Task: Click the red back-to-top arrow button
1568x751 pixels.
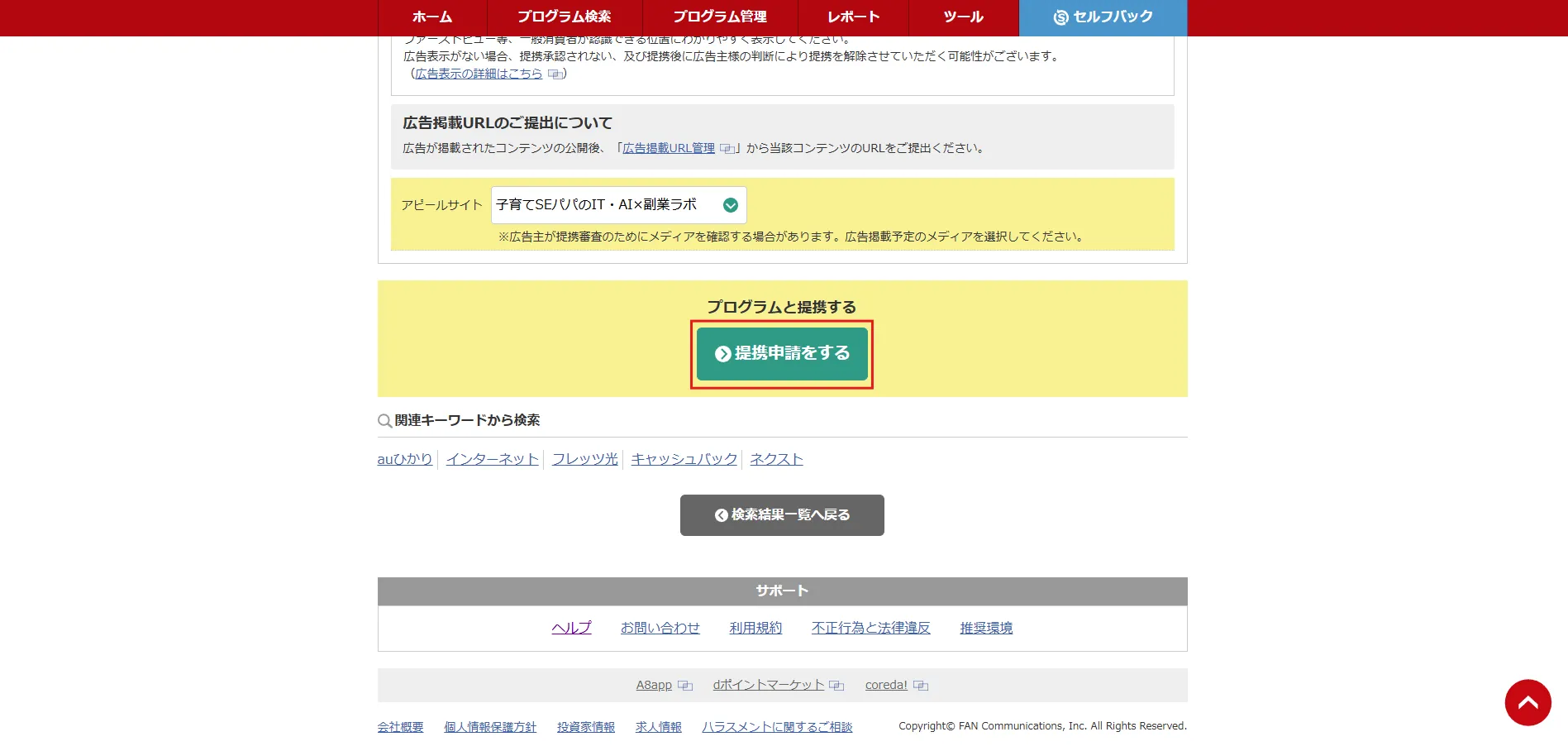Action: click(1527, 703)
